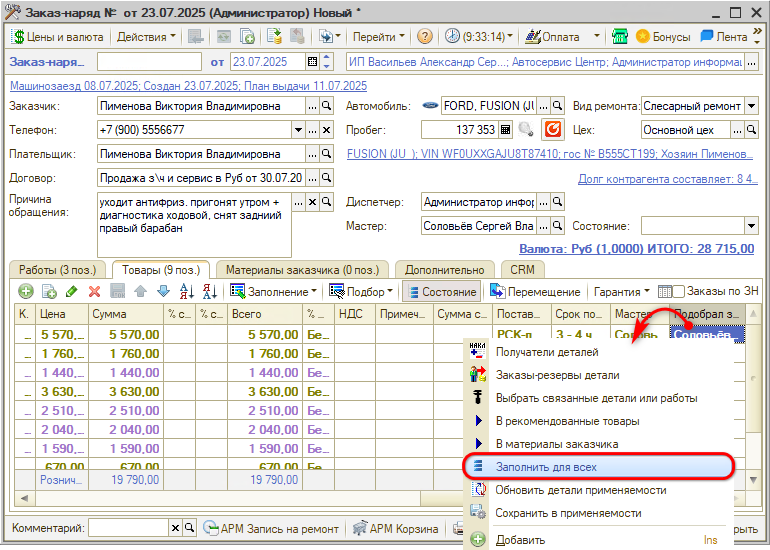Expand the Действия menu
The height and width of the screenshot is (550, 770).
146,37
